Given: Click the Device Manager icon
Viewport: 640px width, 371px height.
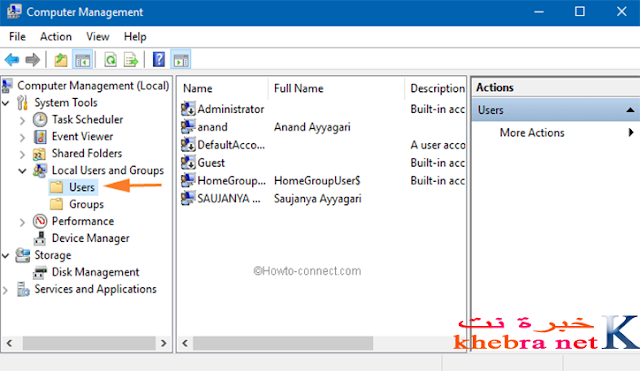Looking at the screenshot, I should pos(40,238).
